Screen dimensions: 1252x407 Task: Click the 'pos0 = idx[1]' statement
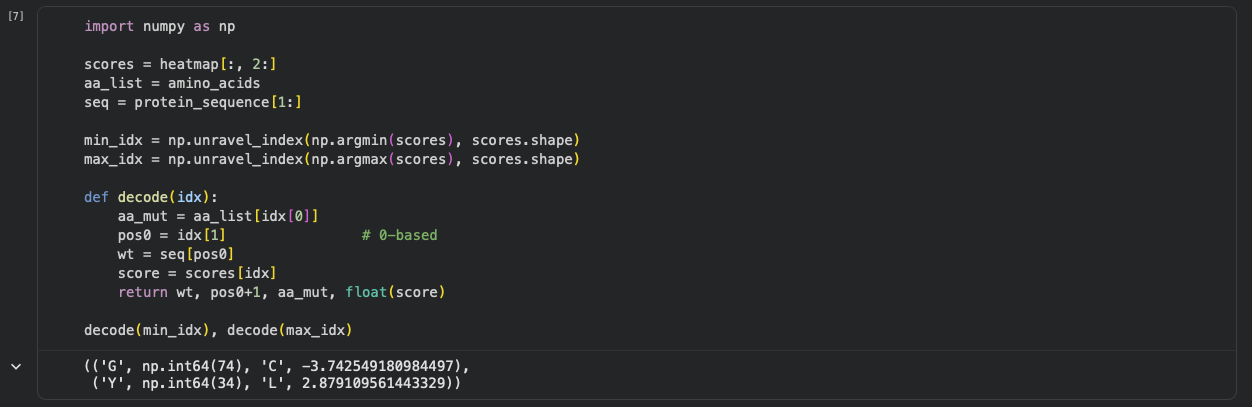click(x=172, y=235)
